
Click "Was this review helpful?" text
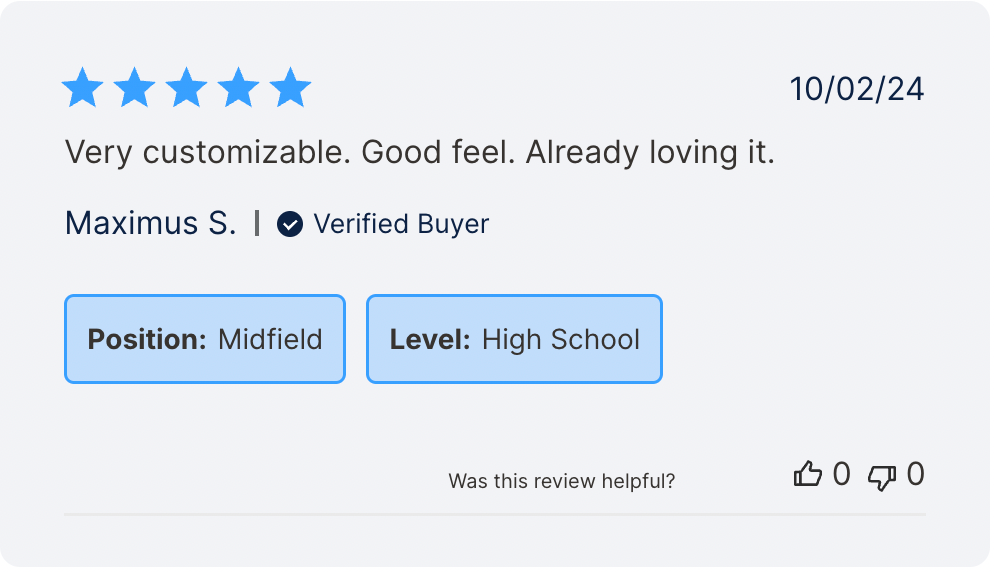tap(561, 481)
